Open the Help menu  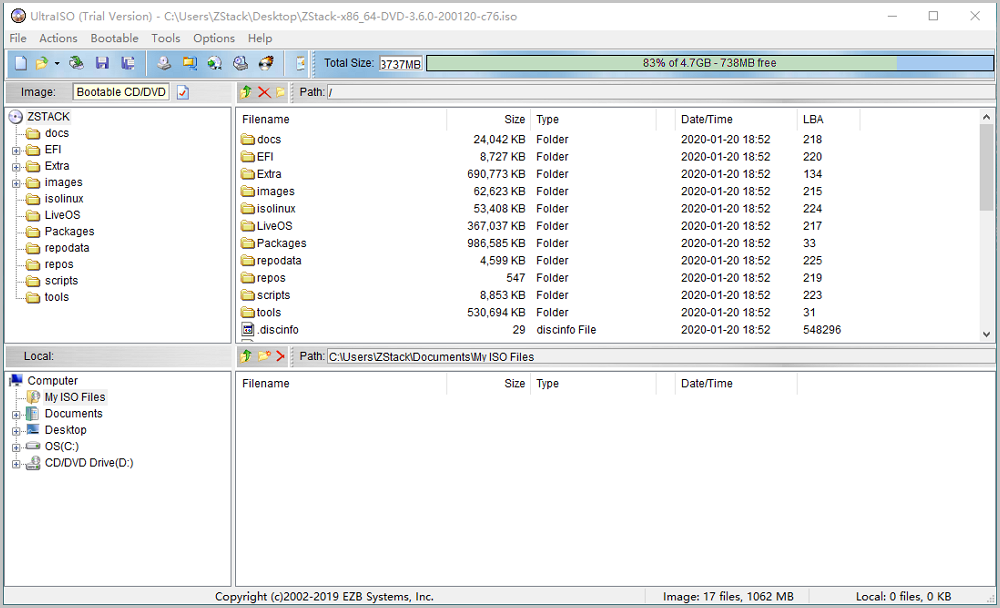pyautogui.click(x=260, y=38)
